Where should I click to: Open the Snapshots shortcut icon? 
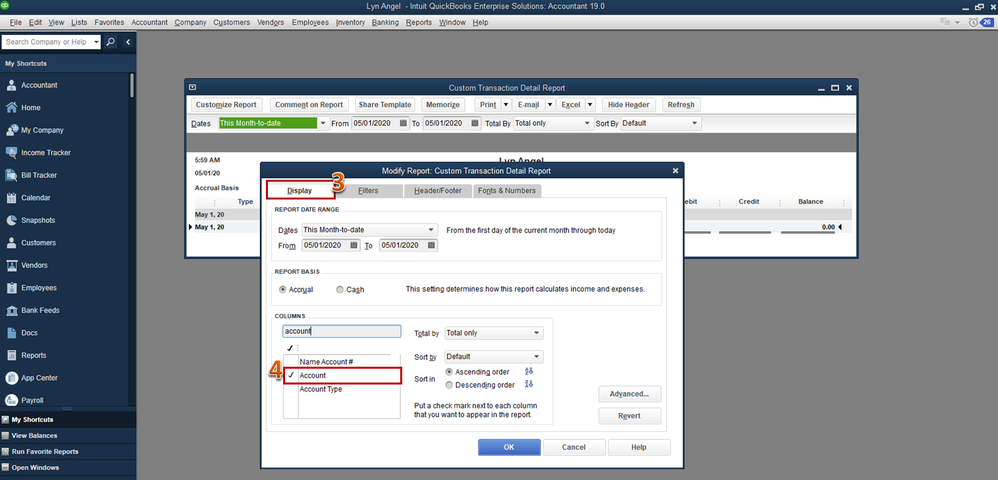click(11, 220)
